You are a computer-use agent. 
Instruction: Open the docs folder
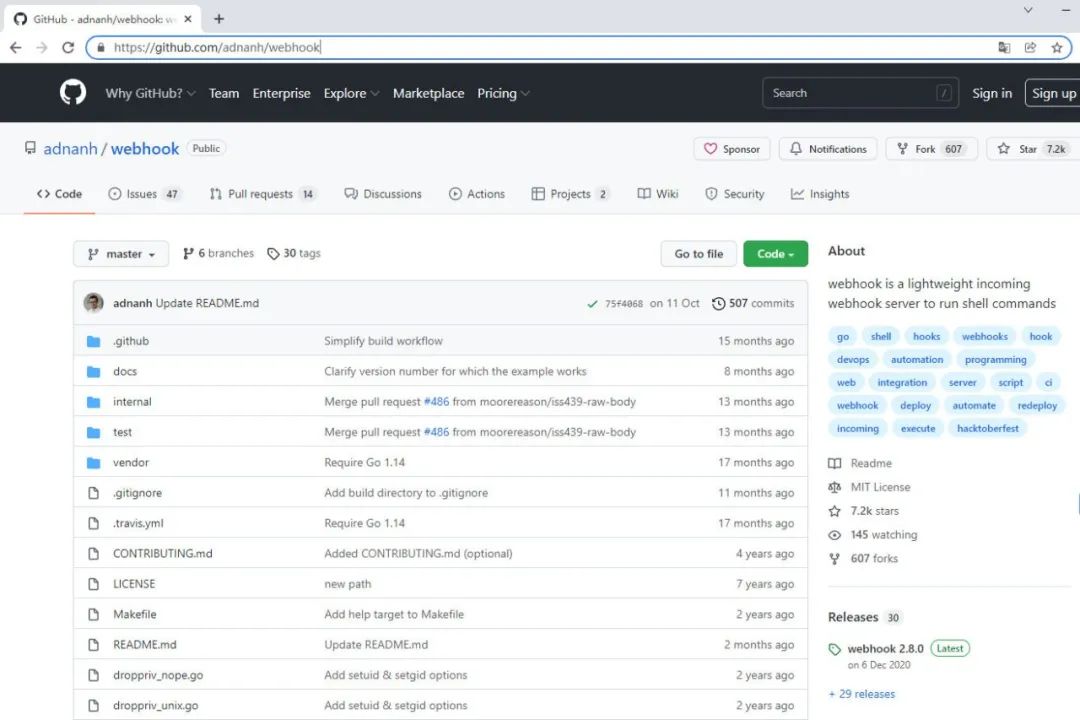(x=125, y=371)
